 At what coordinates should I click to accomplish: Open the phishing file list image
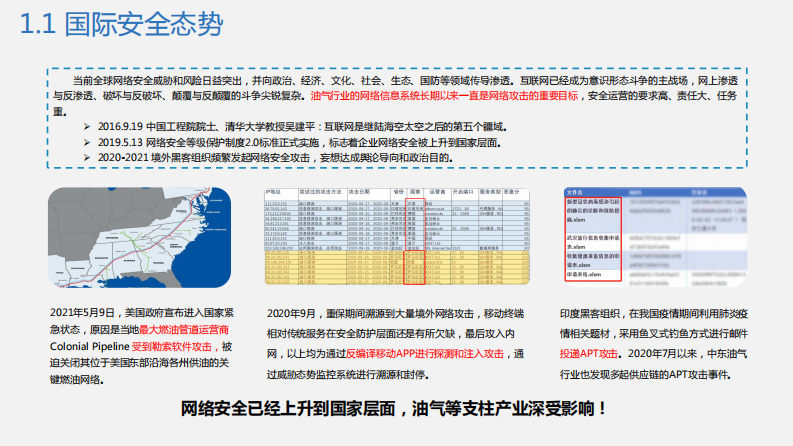point(655,237)
